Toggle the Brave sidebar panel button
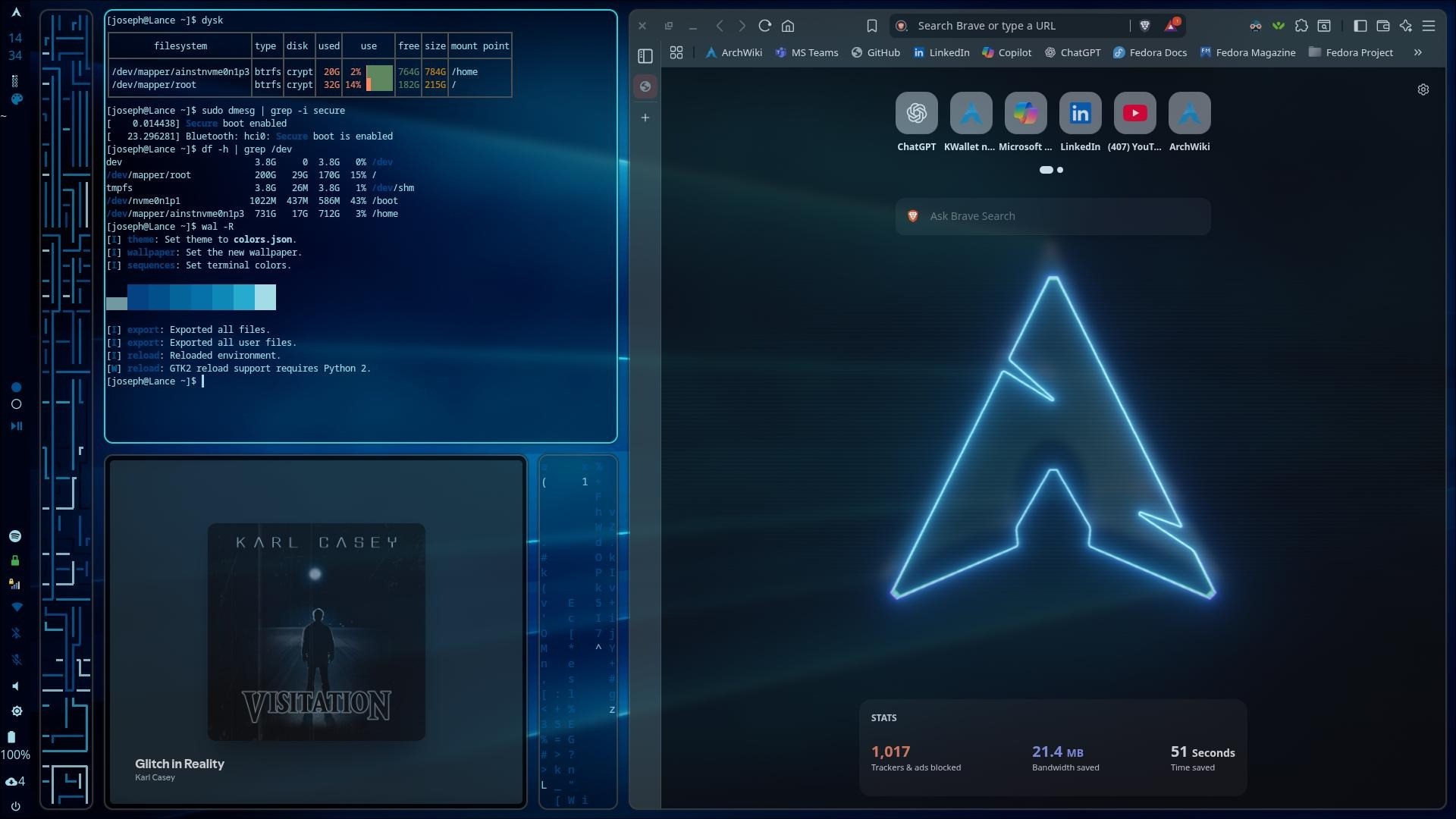The height and width of the screenshot is (819, 1456). click(1360, 26)
